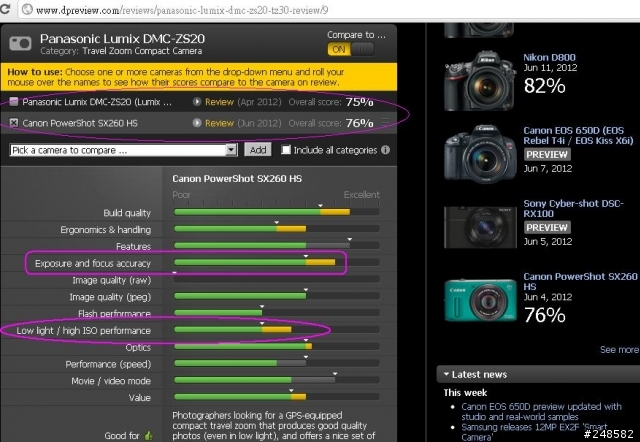Click the Optics rating label

pyautogui.click(x=138, y=348)
